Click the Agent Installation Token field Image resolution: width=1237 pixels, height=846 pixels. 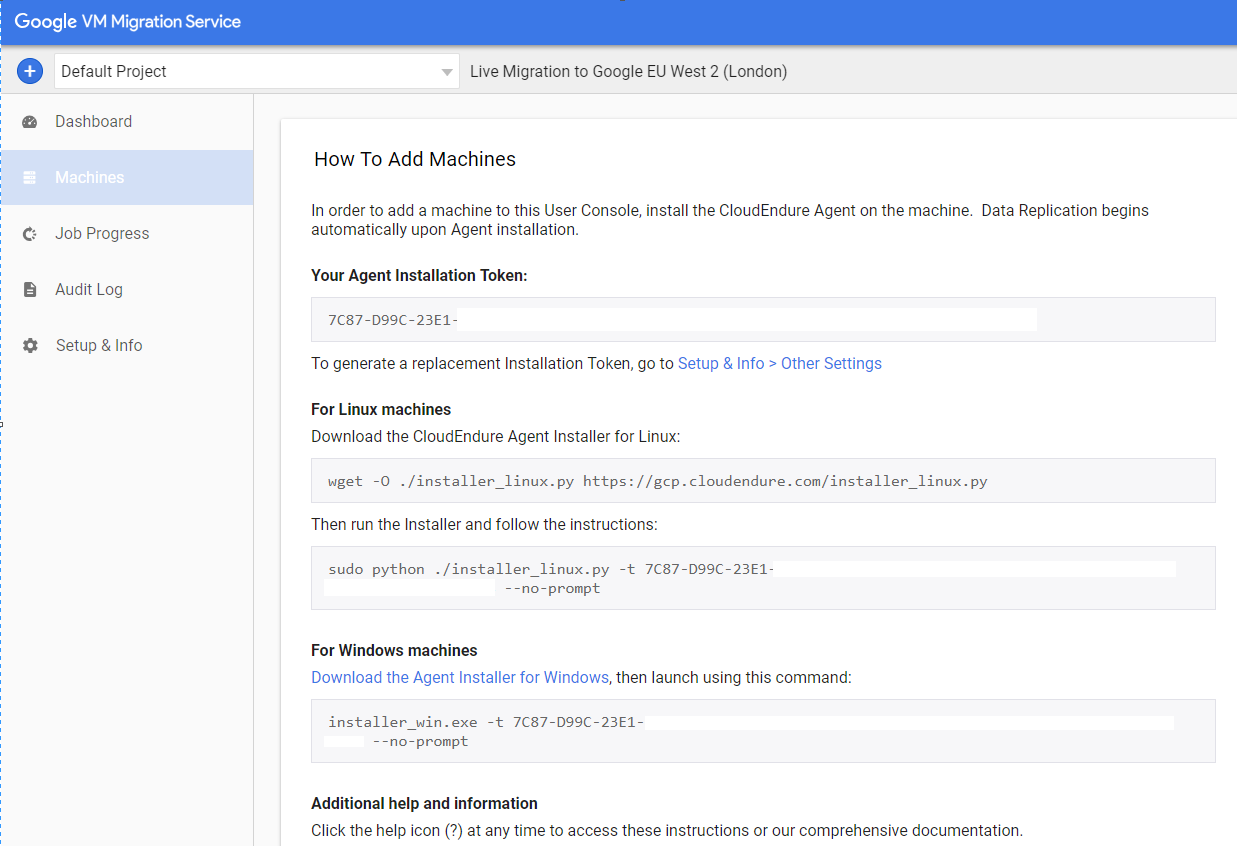(x=763, y=320)
